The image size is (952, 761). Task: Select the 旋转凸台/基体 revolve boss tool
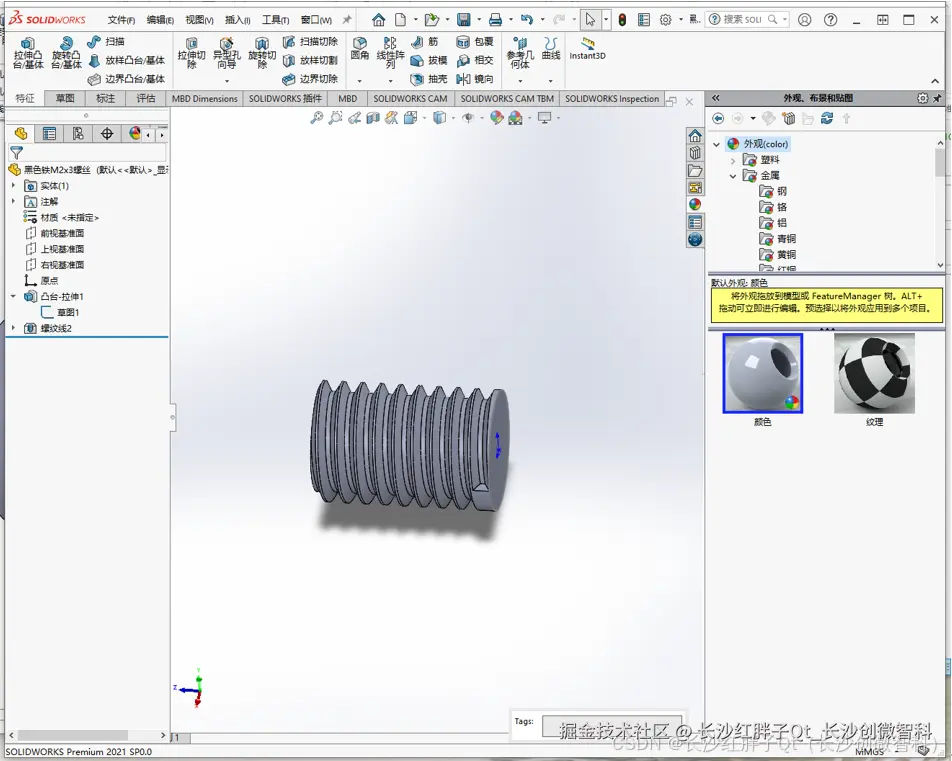tap(66, 52)
